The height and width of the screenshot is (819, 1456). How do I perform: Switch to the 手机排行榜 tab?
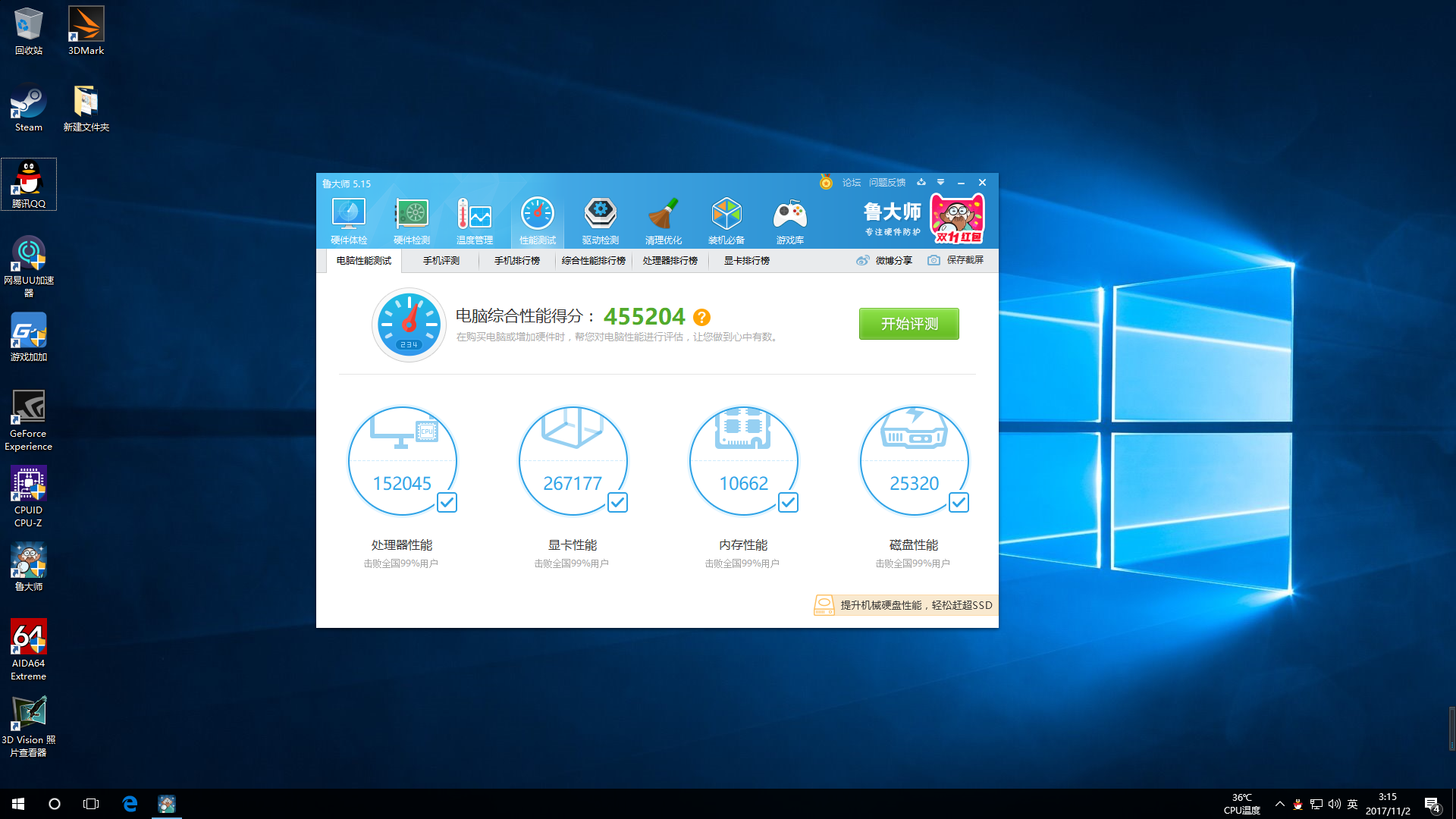coord(517,260)
